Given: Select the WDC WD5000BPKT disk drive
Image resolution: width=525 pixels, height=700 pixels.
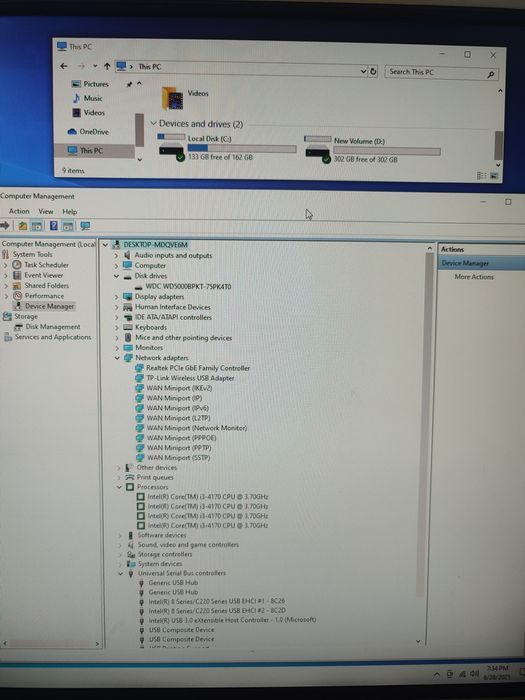Looking at the screenshot, I should (188, 286).
